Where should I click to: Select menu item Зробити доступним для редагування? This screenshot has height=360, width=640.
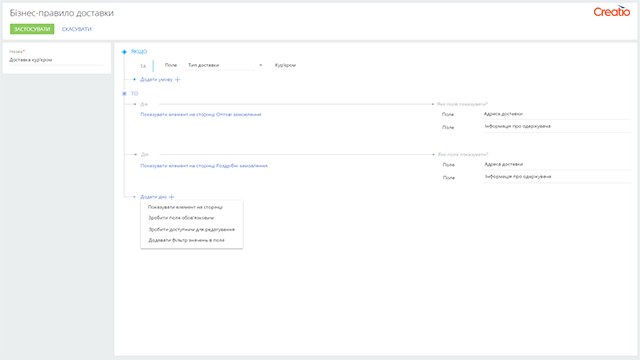point(191,229)
